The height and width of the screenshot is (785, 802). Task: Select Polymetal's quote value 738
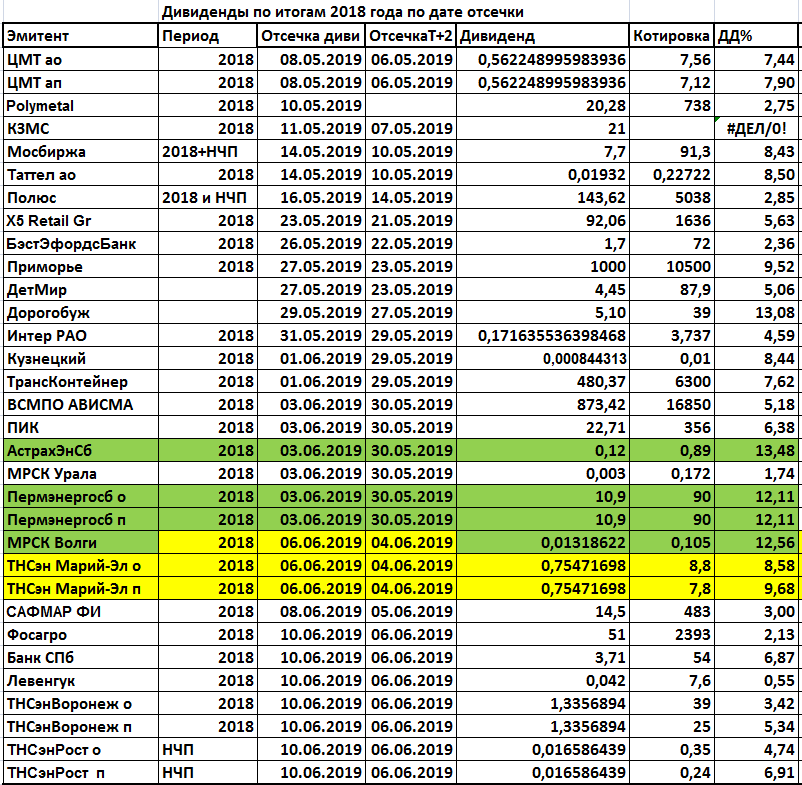tap(672, 105)
